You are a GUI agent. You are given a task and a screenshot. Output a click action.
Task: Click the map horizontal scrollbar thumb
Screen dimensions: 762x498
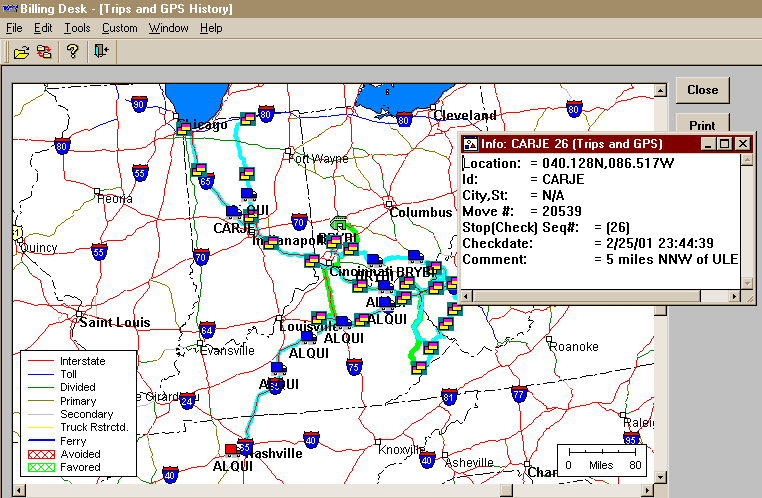click(506, 490)
